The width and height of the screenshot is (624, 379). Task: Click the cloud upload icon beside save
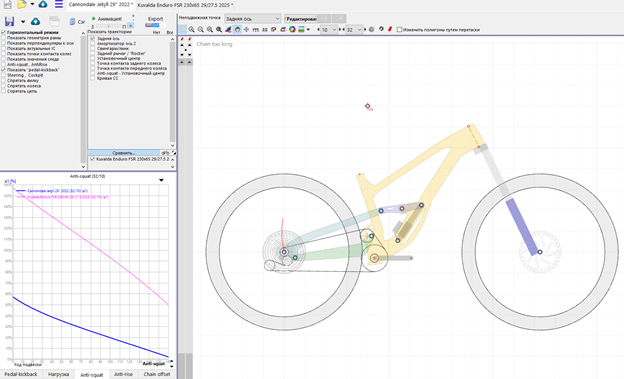coord(35,21)
